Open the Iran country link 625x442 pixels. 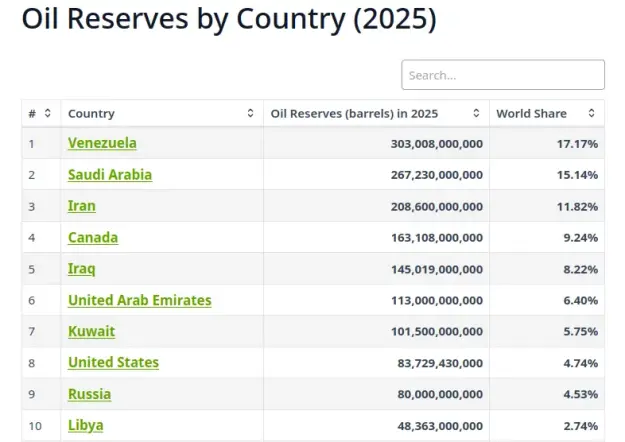82,206
